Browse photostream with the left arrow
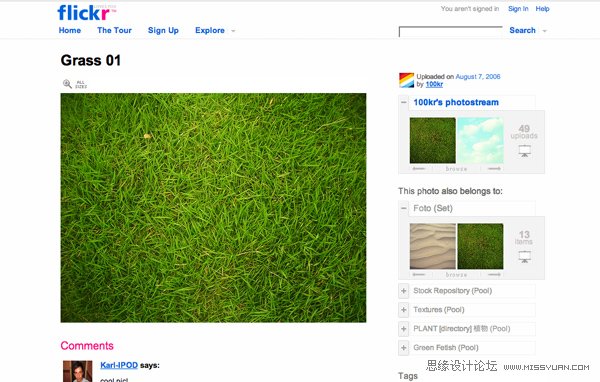 coord(419,168)
